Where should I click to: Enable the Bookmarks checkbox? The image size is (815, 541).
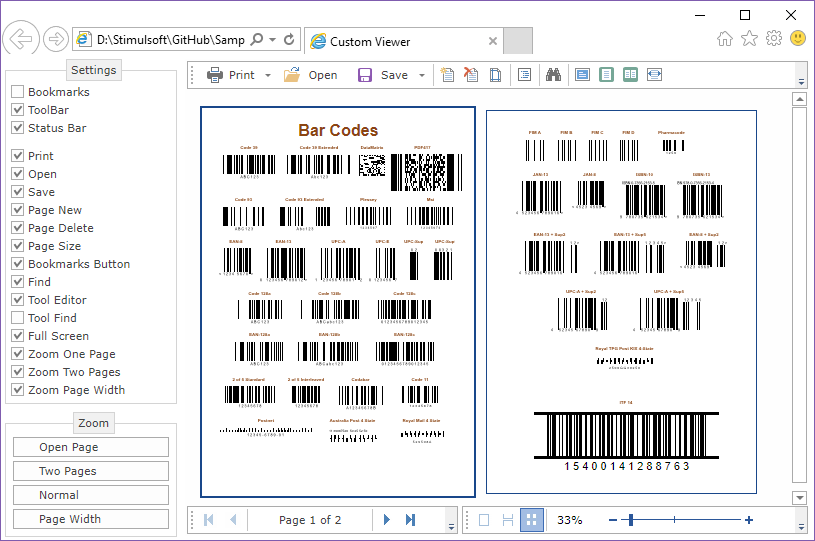pos(18,92)
